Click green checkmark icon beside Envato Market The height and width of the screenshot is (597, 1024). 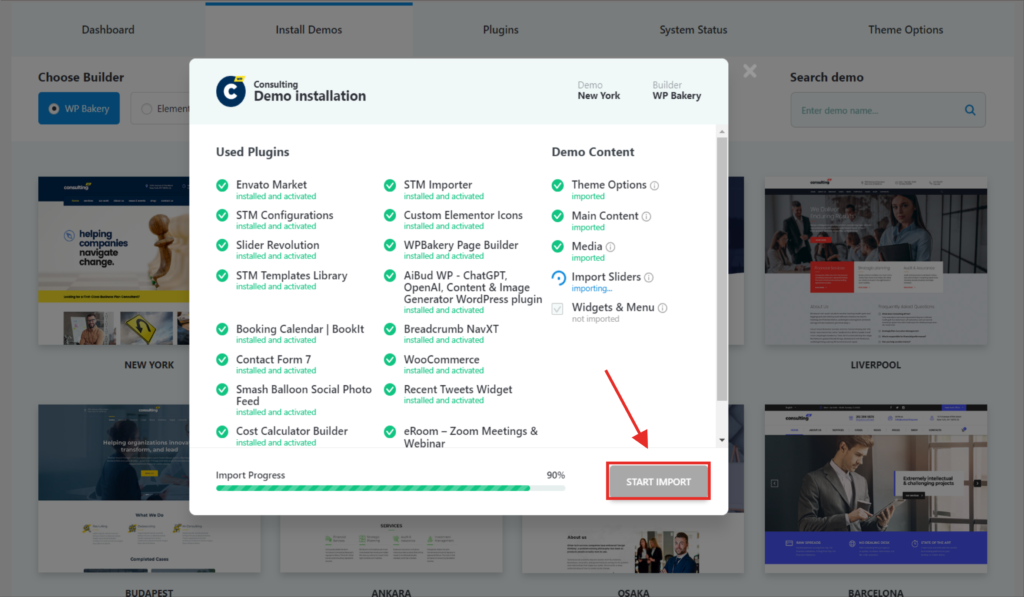[222, 185]
